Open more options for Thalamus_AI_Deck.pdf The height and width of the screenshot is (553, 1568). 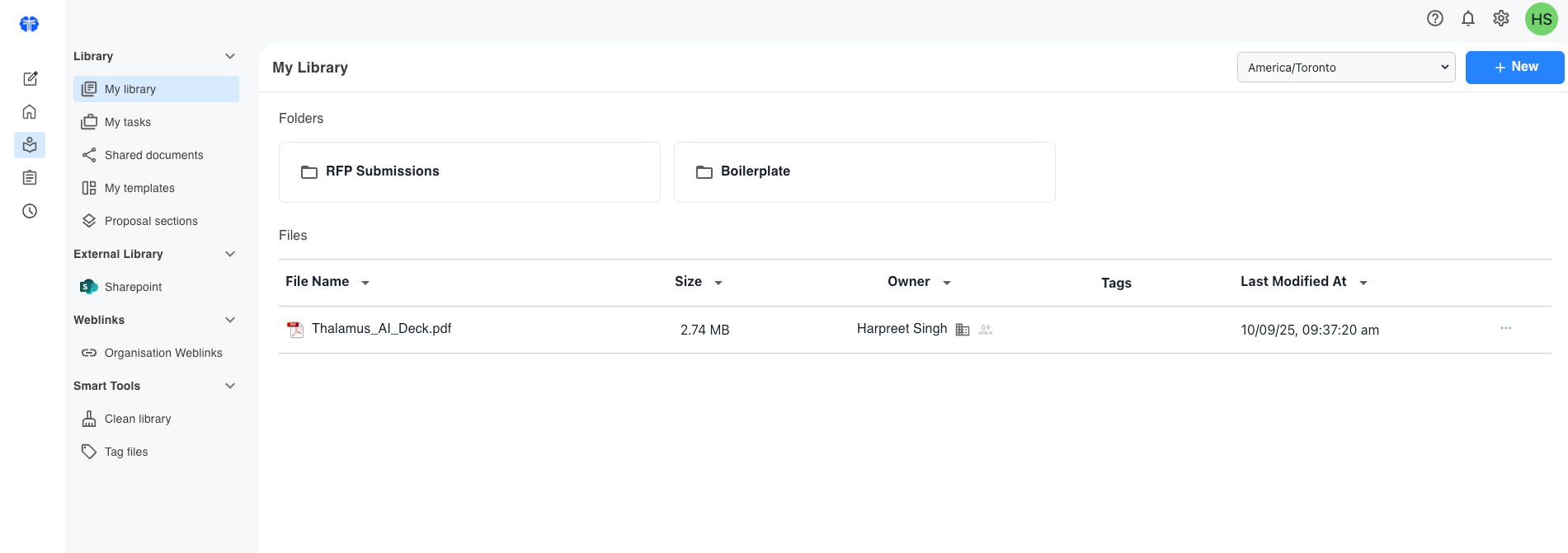click(1505, 328)
